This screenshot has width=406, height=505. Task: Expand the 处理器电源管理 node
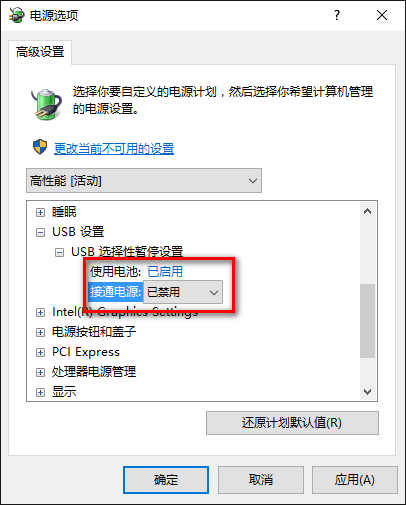[x=40, y=372]
